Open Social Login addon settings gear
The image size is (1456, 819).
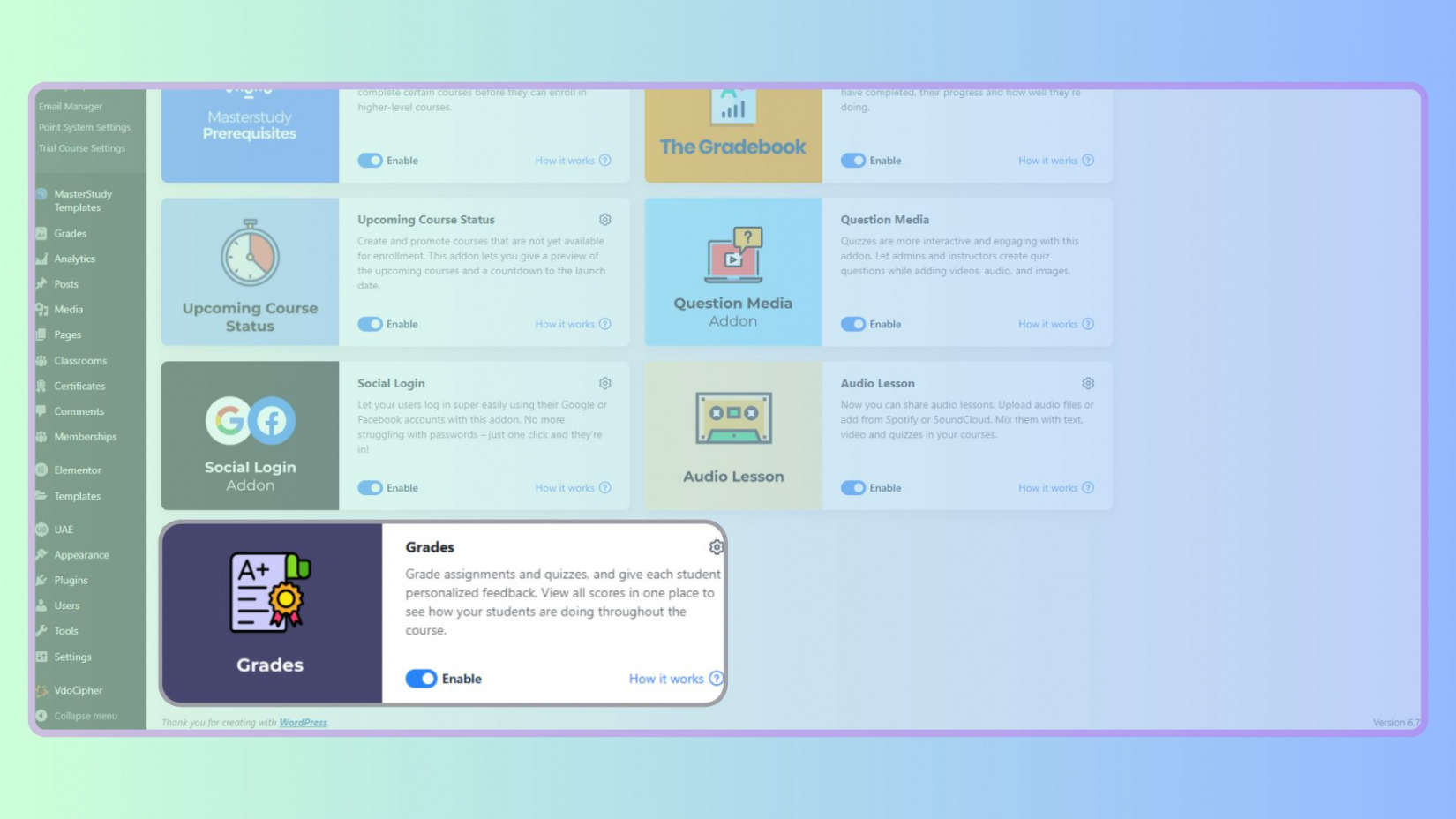605,383
